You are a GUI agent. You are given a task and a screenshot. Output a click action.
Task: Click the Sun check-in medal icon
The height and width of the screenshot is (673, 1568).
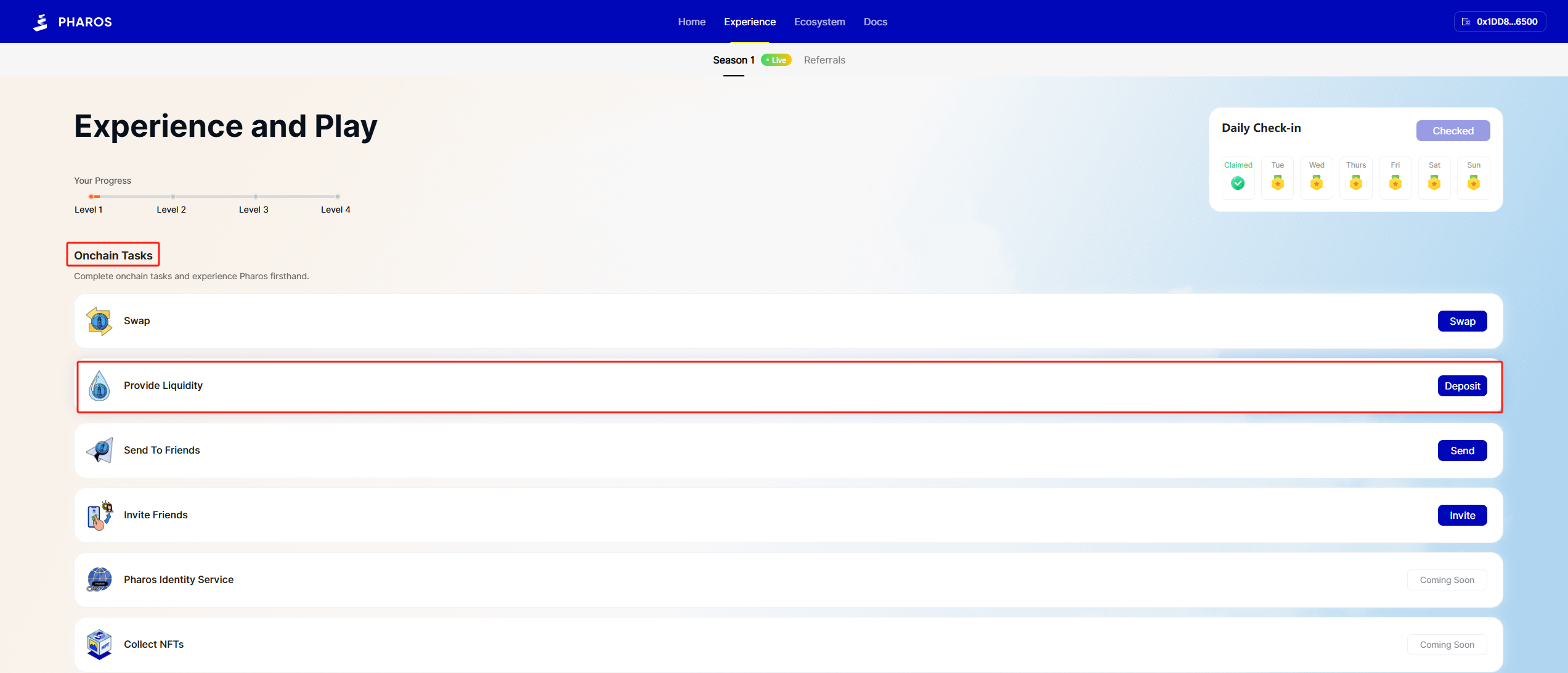1474,183
